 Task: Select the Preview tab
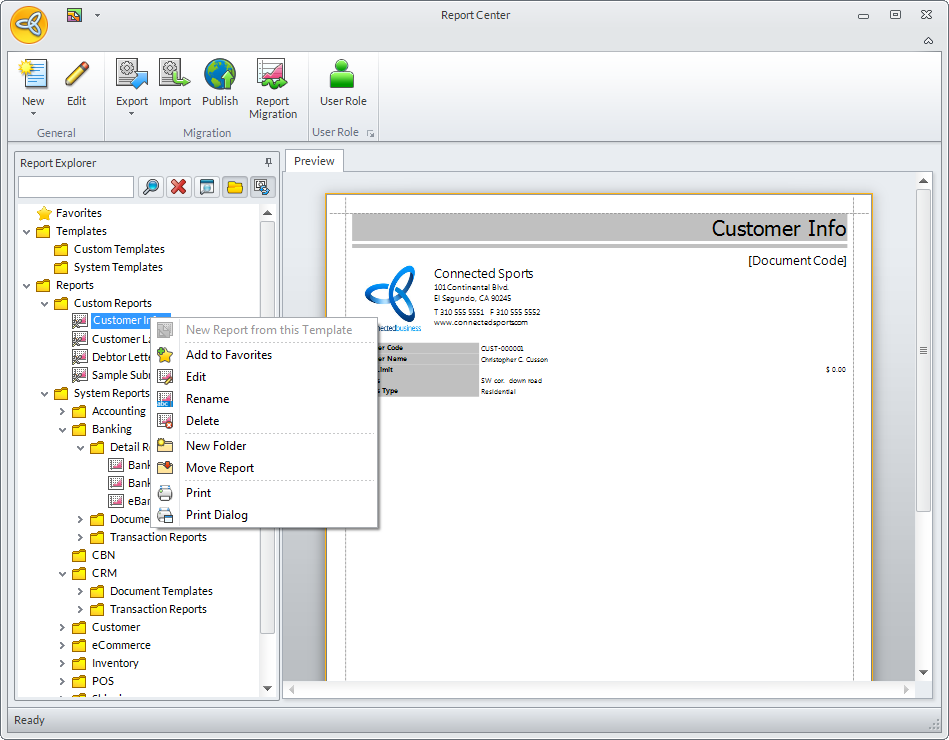click(x=314, y=161)
